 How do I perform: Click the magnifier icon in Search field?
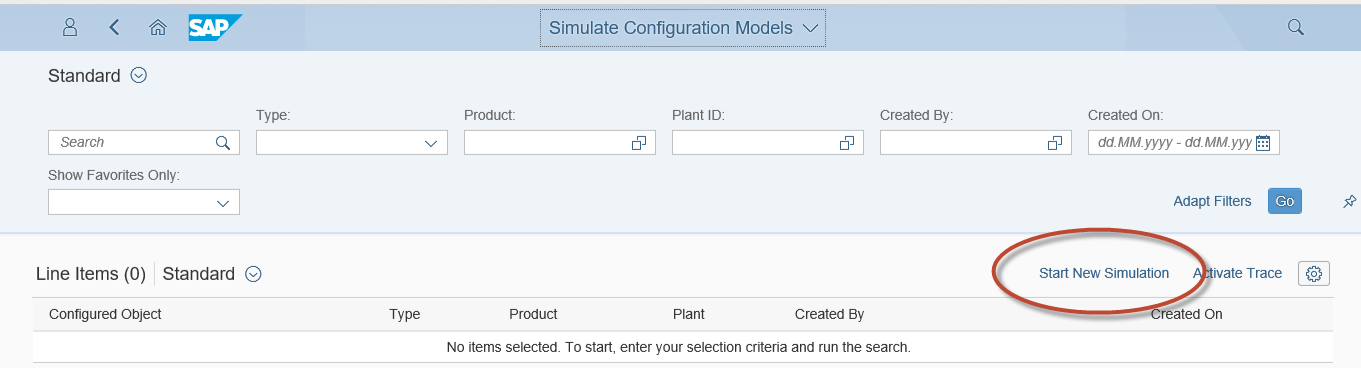tap(223, 143)
